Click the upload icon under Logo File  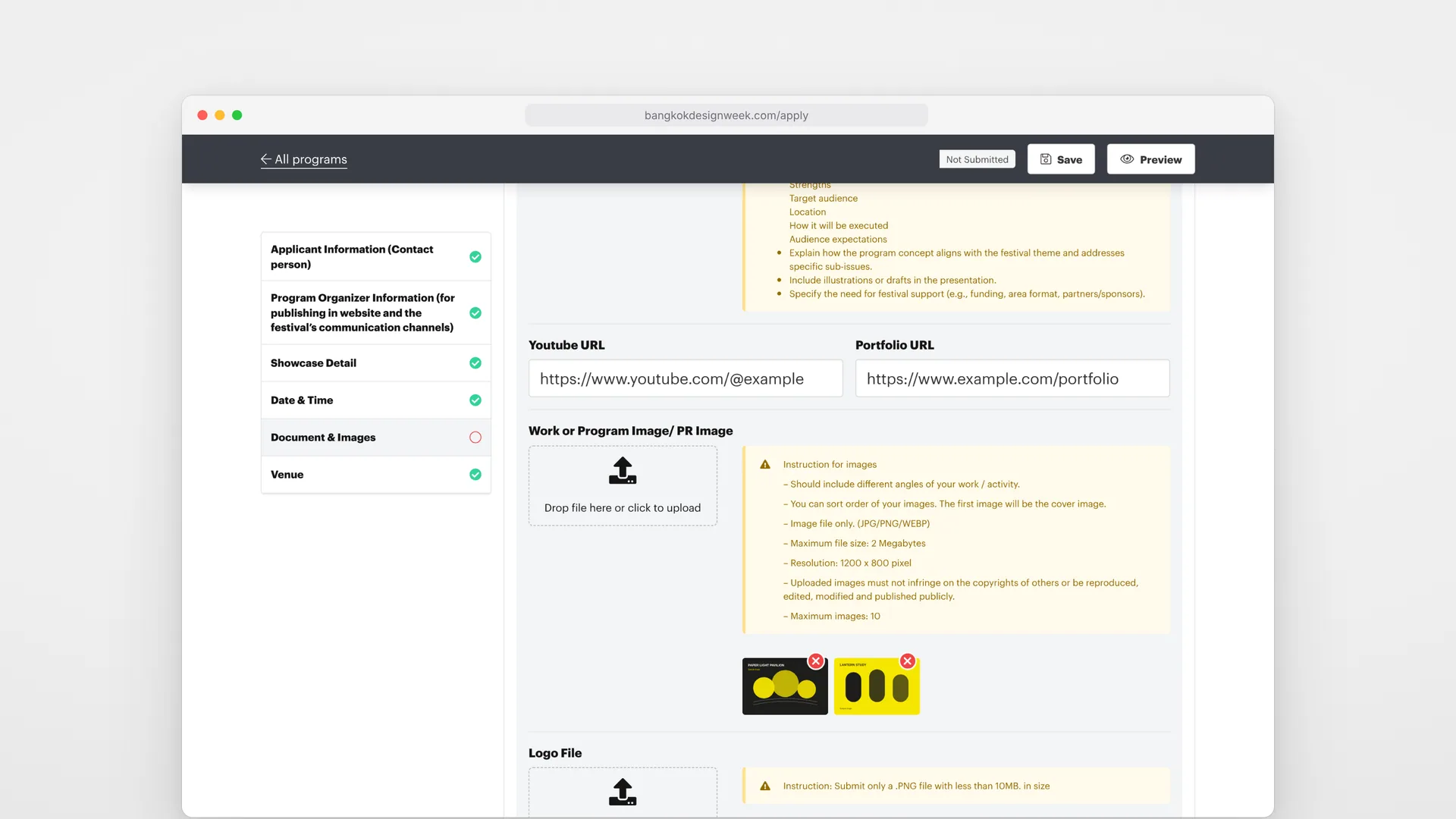623,792
